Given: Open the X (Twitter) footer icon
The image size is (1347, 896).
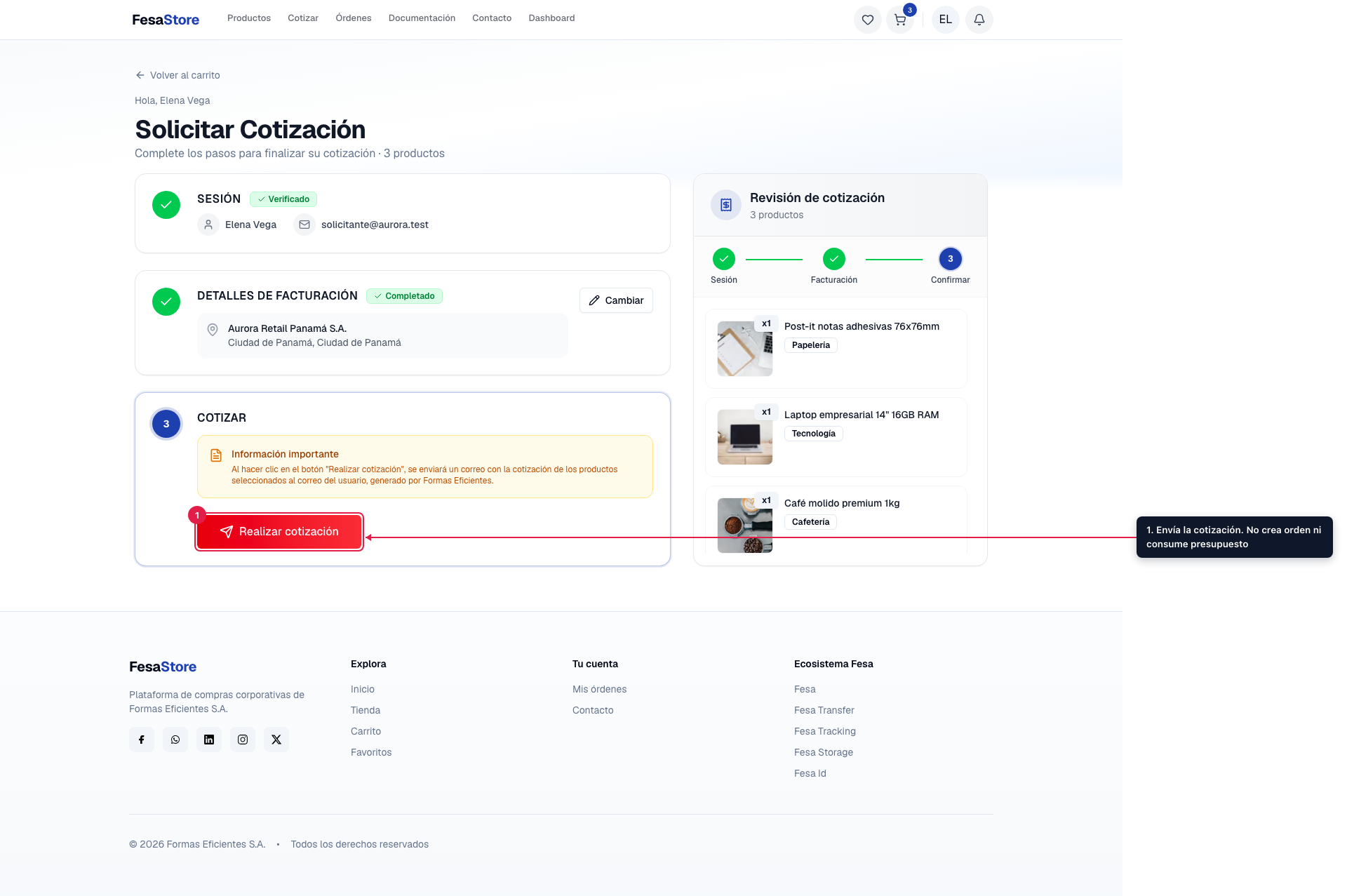Looking at the screenshot, I should coord(276,740).
